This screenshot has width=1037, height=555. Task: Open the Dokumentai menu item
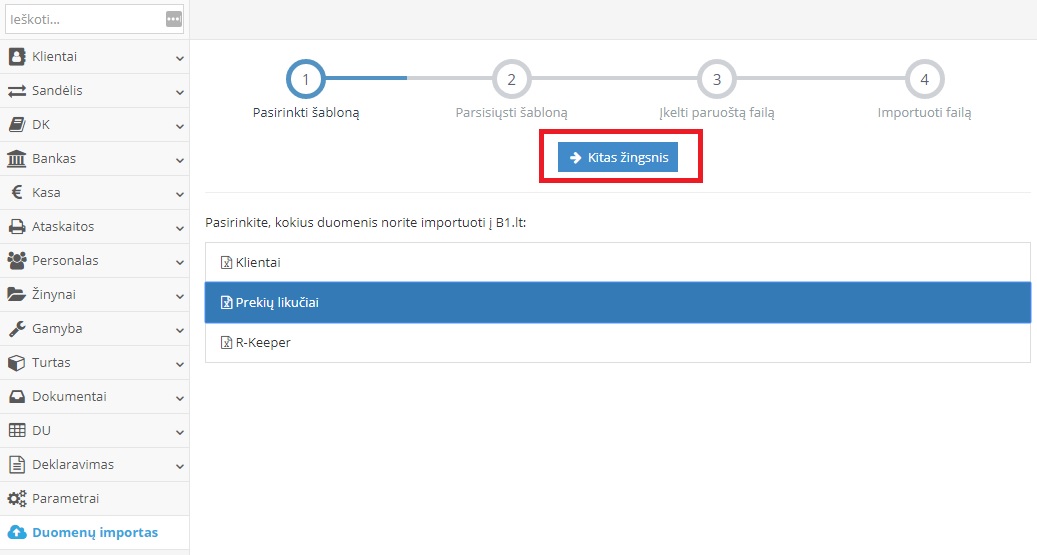69,397
